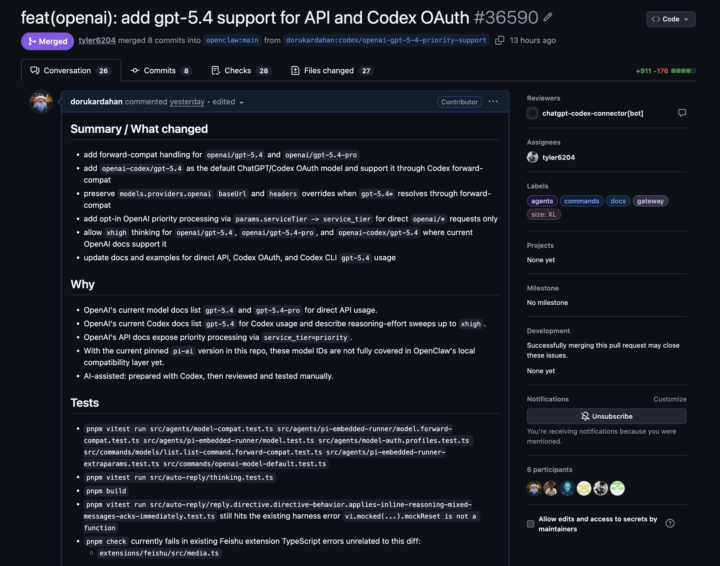Viewport: 720px width, 566px height.
Task: Click the 'Reviewers' sidebar heading
Action: click(x=543, y=98)
